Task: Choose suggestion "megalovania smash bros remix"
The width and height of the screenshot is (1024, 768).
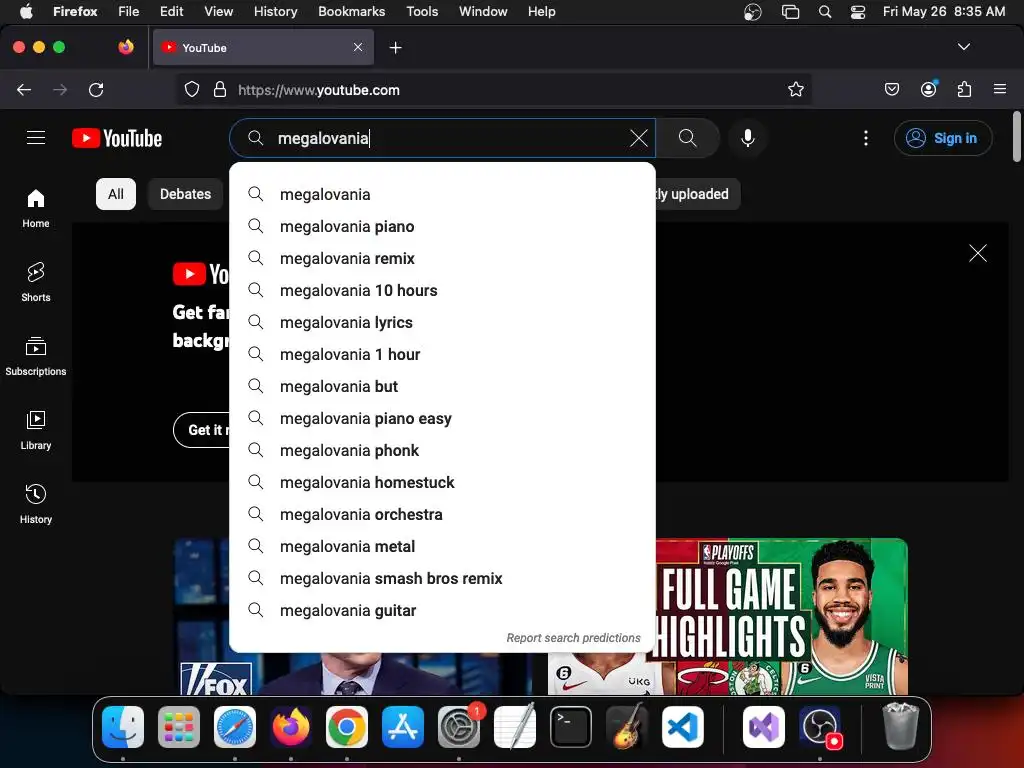Action: [x=442, y=579]
